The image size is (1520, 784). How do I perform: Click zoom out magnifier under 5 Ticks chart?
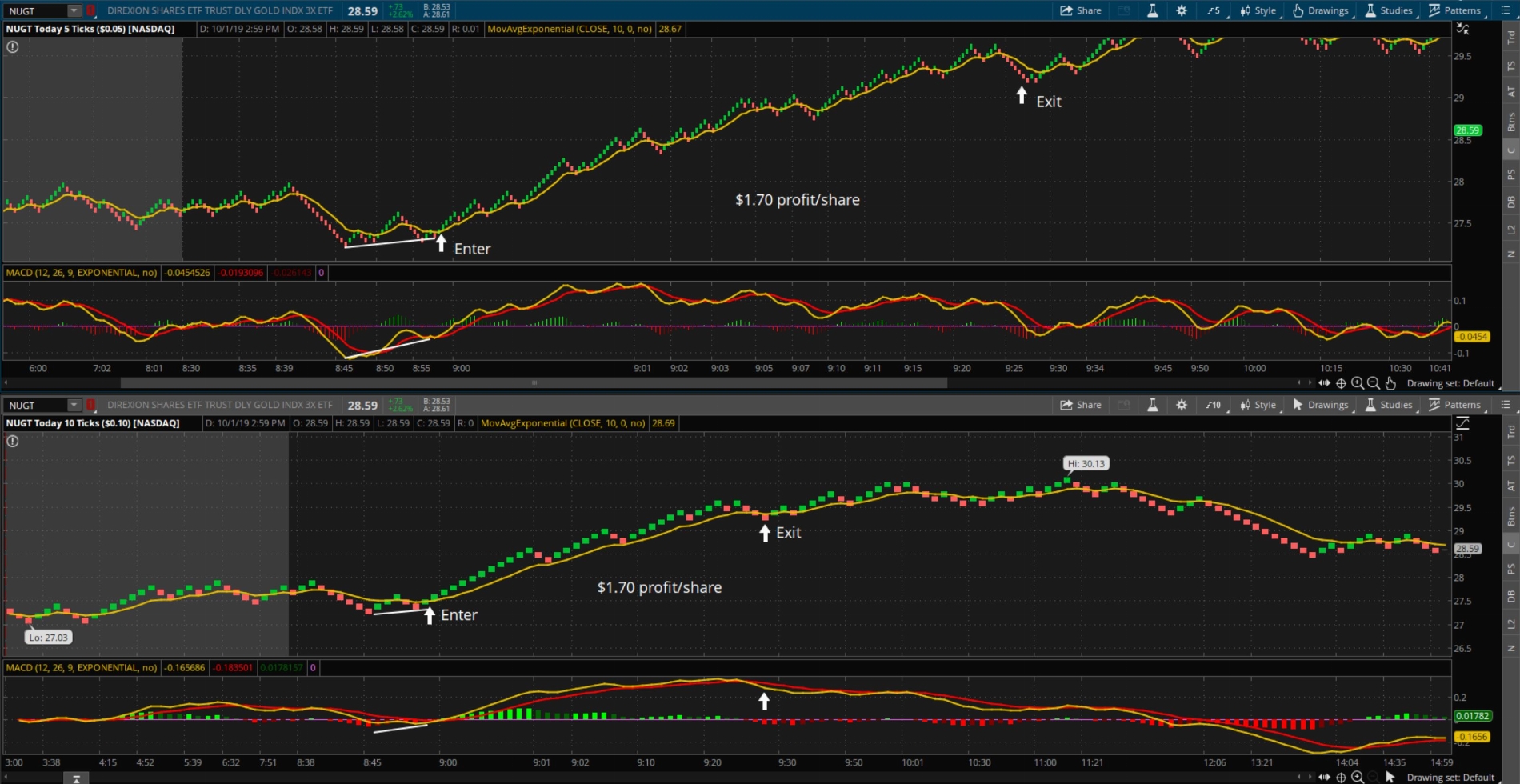[x=1374, y=383]
